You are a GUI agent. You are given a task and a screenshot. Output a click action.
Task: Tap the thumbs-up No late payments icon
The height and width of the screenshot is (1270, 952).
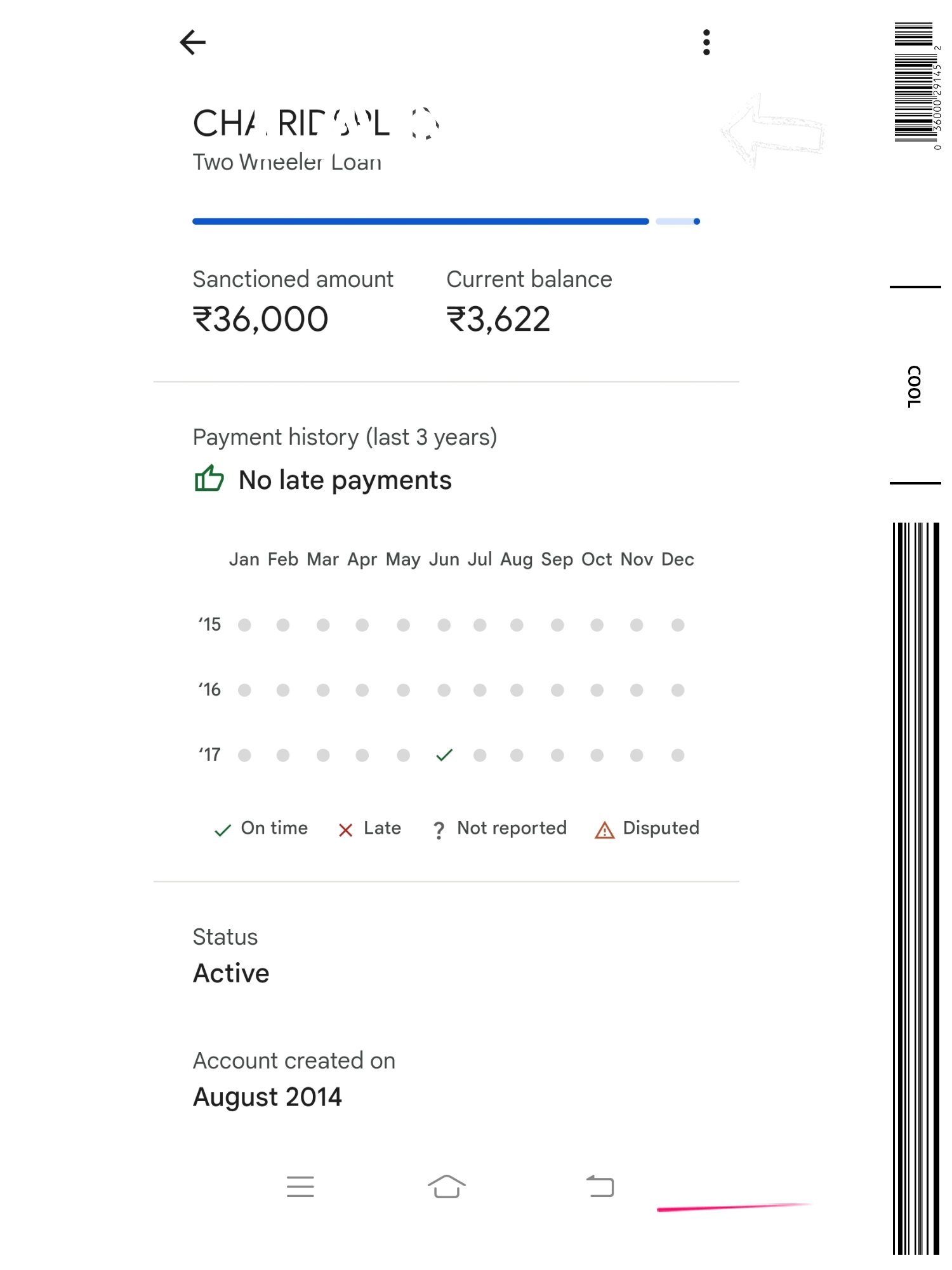click(x=209, y=479)
